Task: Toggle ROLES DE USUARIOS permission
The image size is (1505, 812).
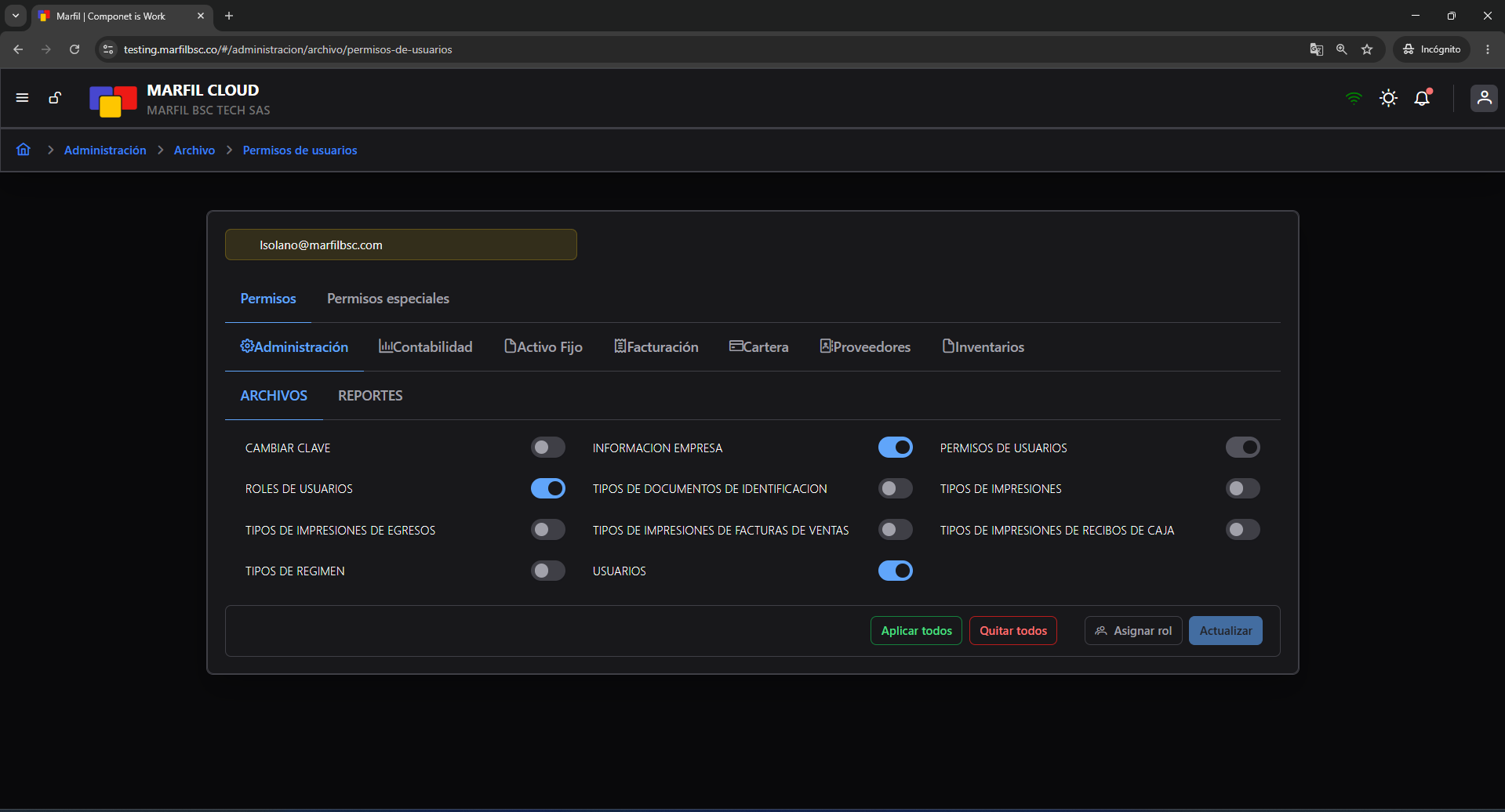Action: [x=548, y=488]
